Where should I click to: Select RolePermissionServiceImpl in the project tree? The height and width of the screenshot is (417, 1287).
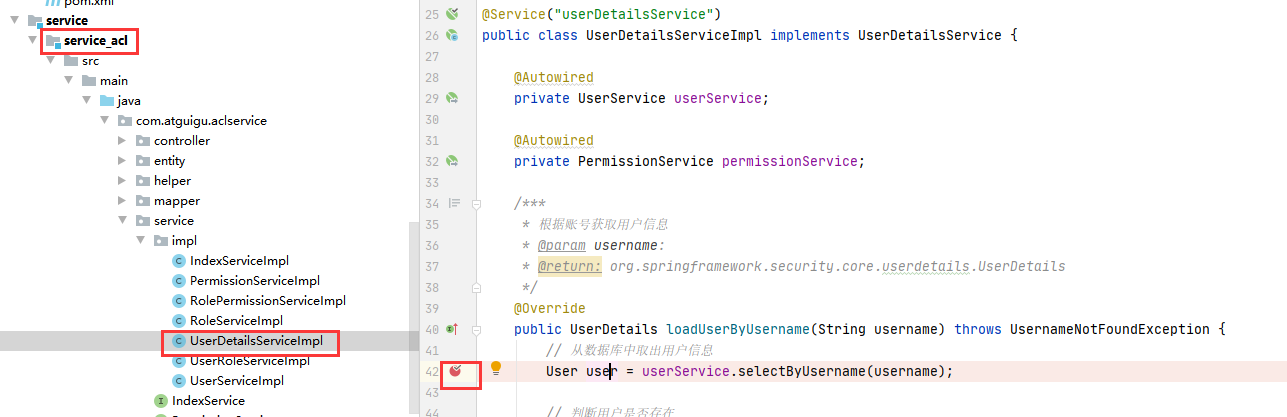tap(268, 300)
